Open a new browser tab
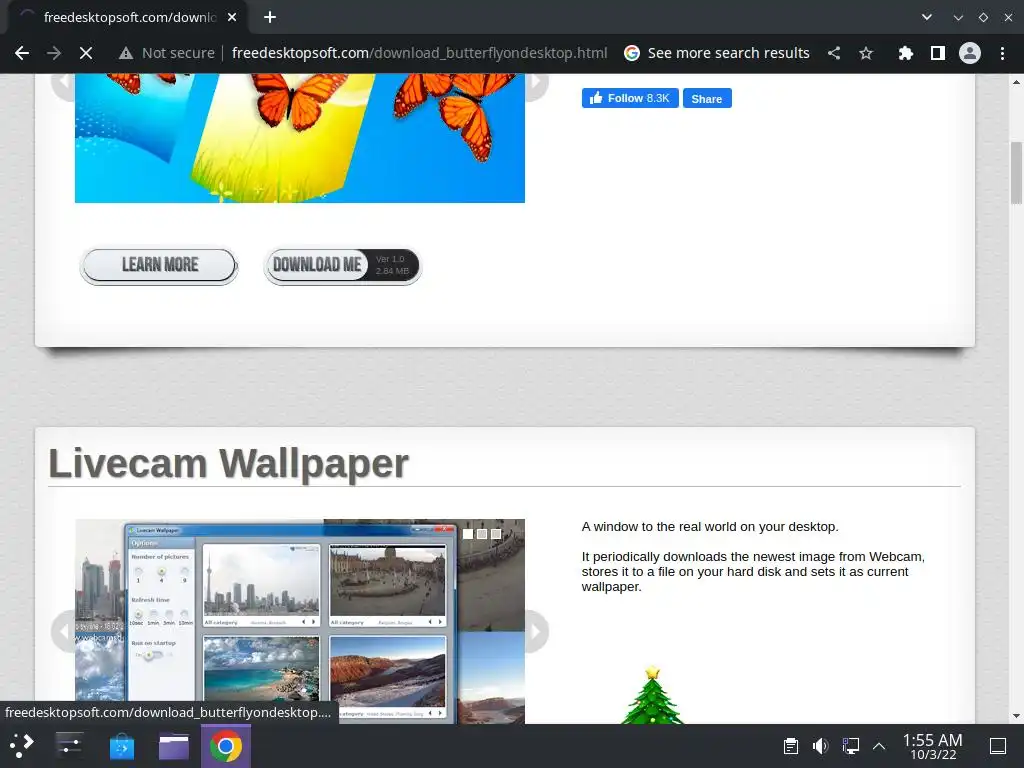Image resolution: width=1024 pixels, height=768 pixels. coord(270,17)
